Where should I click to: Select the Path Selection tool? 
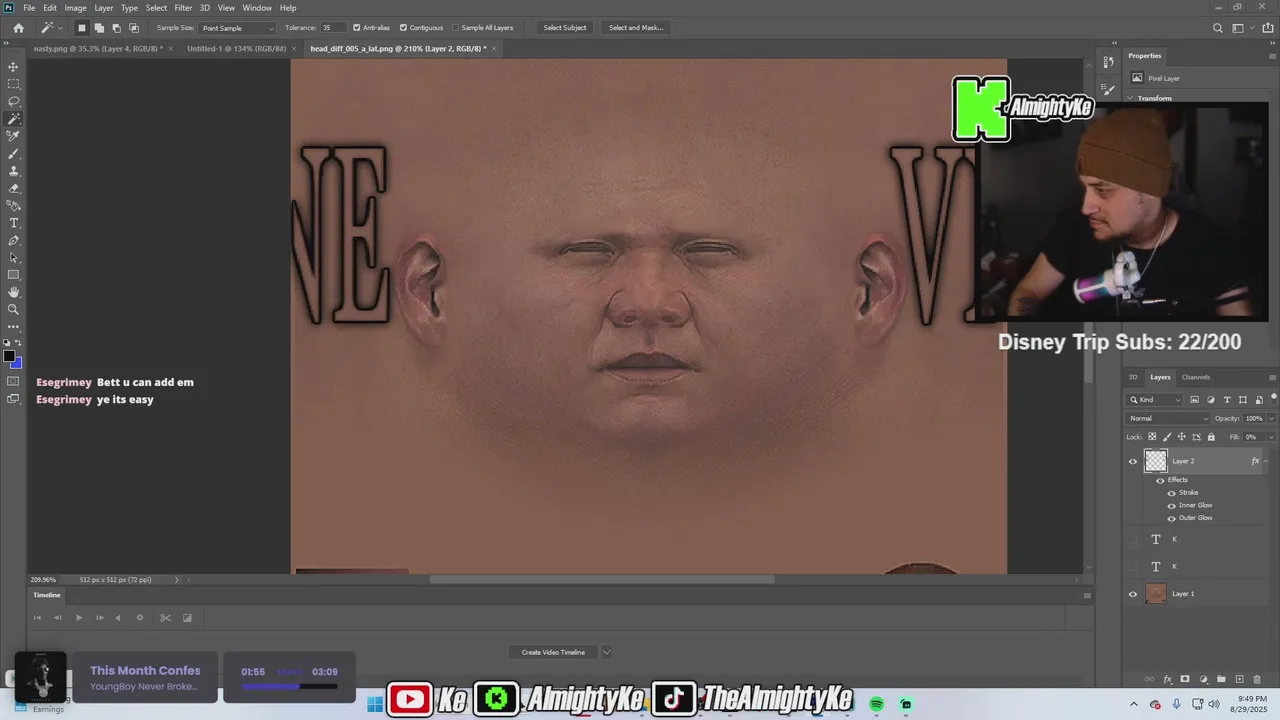coord(14,258)
